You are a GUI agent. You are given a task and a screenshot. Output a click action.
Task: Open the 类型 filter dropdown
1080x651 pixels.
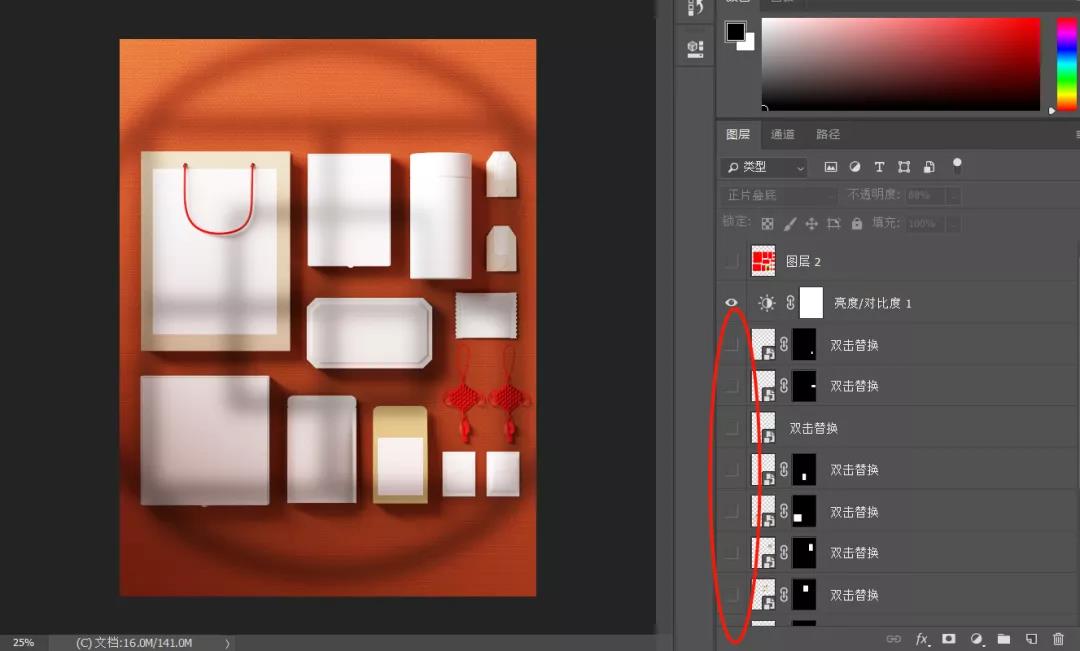point(765,167)
